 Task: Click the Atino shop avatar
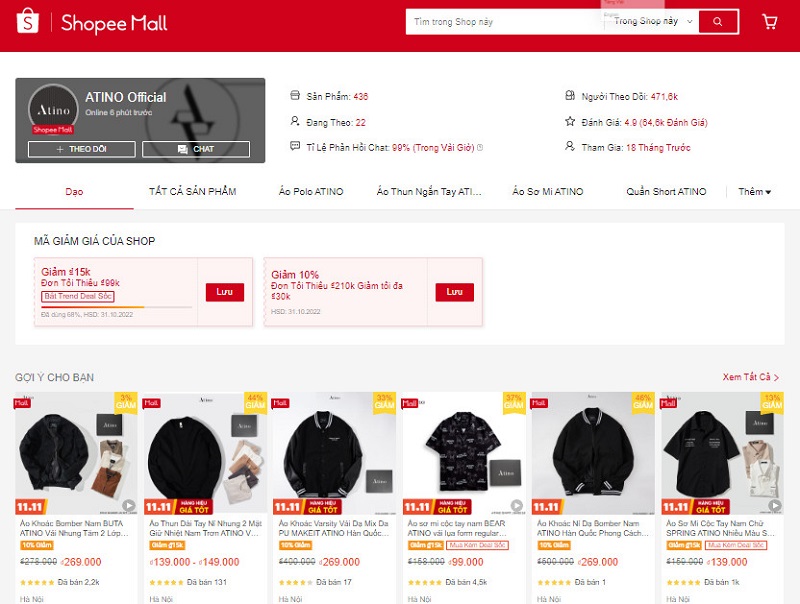53,109
